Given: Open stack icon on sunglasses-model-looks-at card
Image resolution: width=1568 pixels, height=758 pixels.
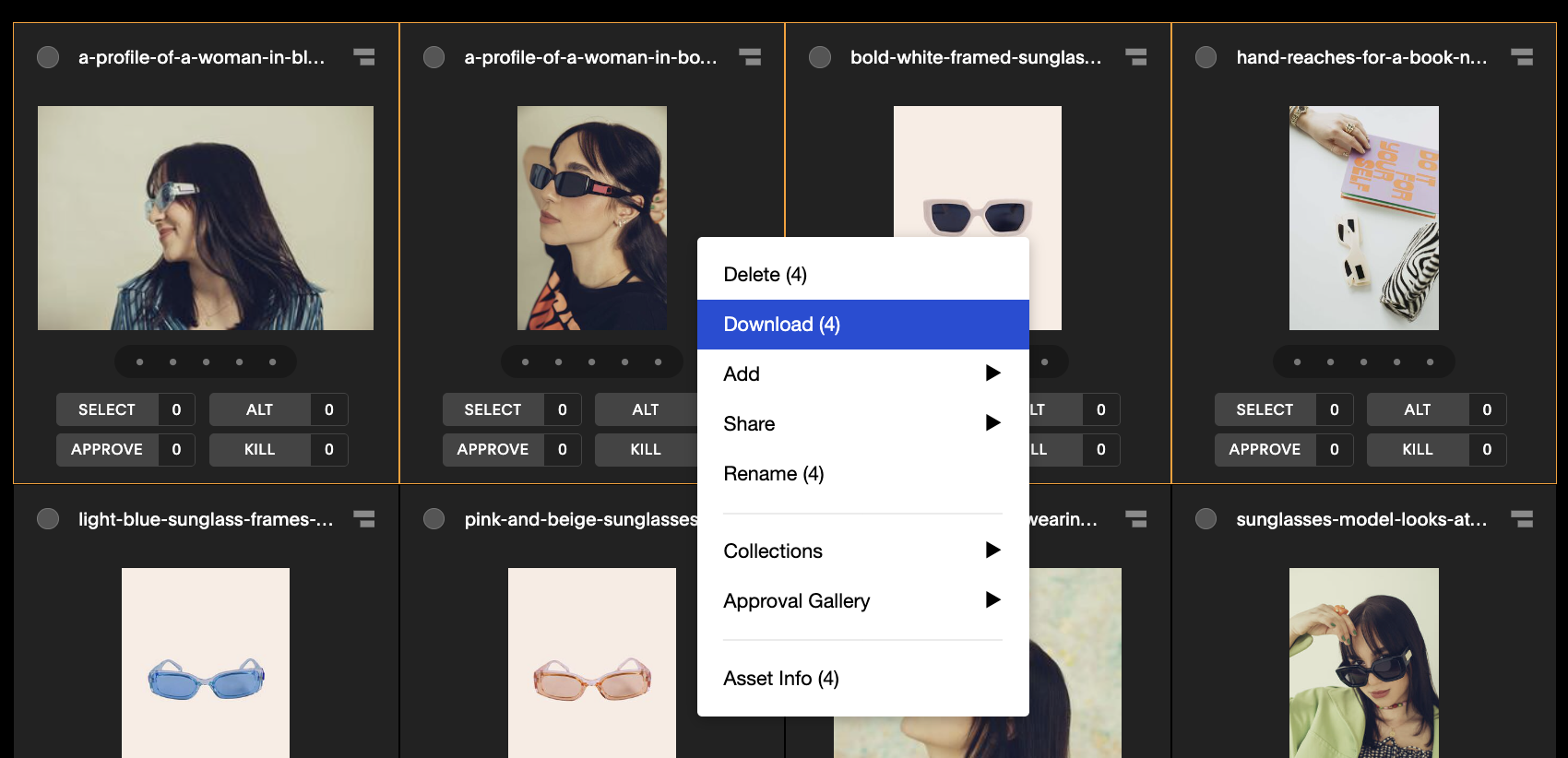Looking at the screenshot, I should coord(1522,519).
